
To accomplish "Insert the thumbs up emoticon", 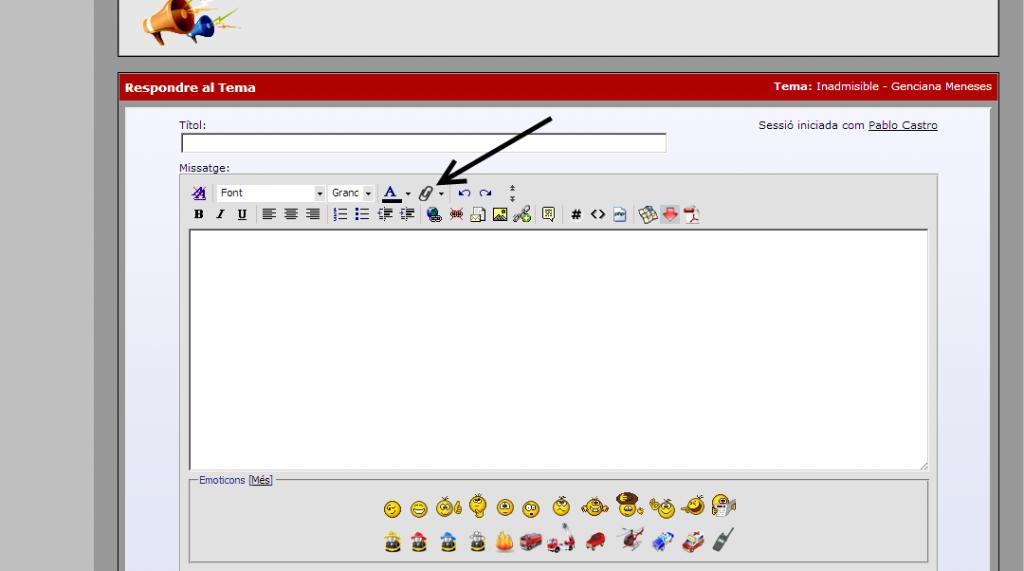I will tap(449, 507).
